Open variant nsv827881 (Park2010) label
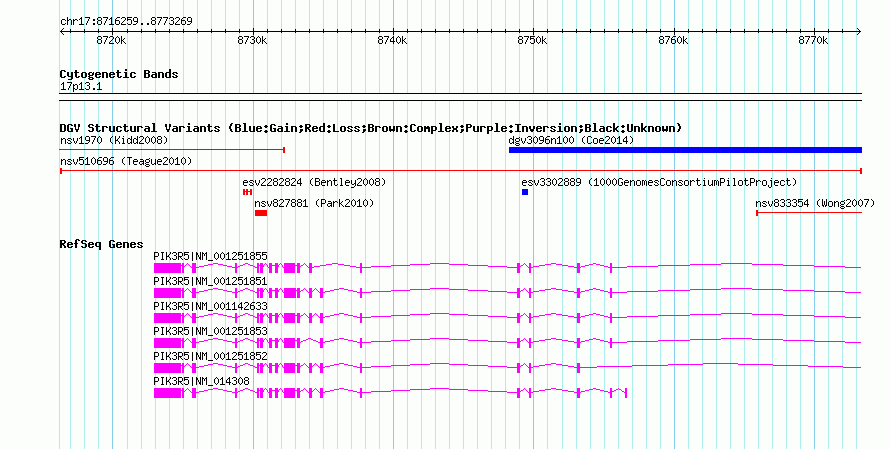890x449 pixels. tap(314, 203)
